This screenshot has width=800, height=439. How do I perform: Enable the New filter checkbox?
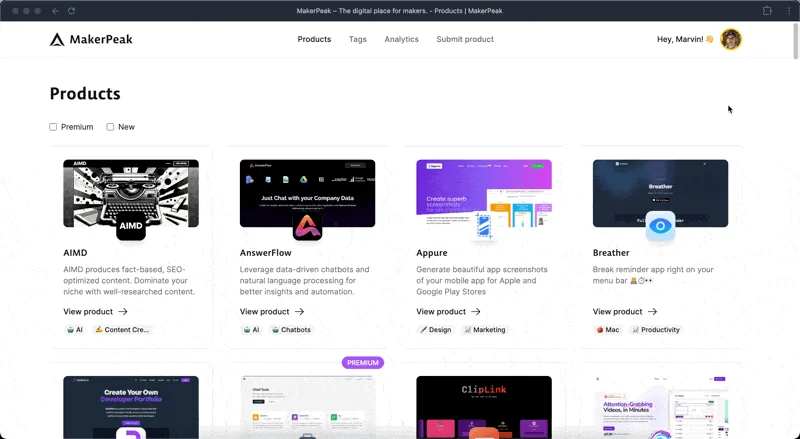(x=111, y=127)
